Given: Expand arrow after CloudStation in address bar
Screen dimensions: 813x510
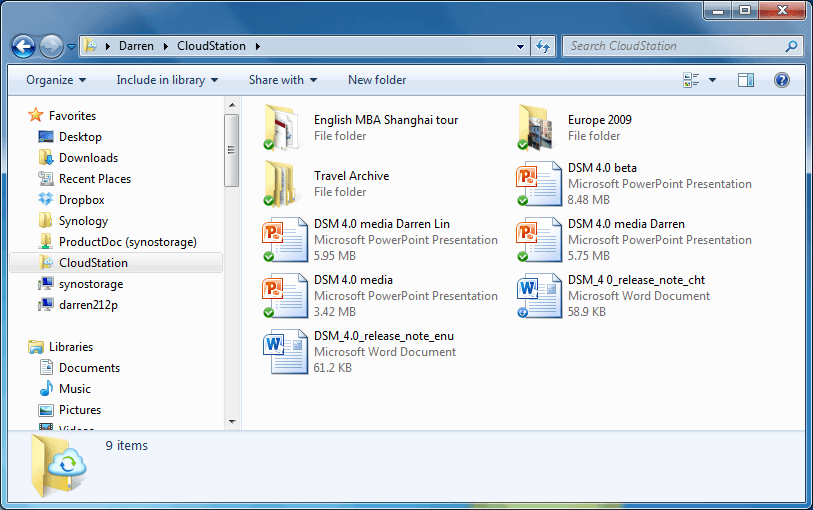Looking at the screenshot, I should [x=257, y=46].
